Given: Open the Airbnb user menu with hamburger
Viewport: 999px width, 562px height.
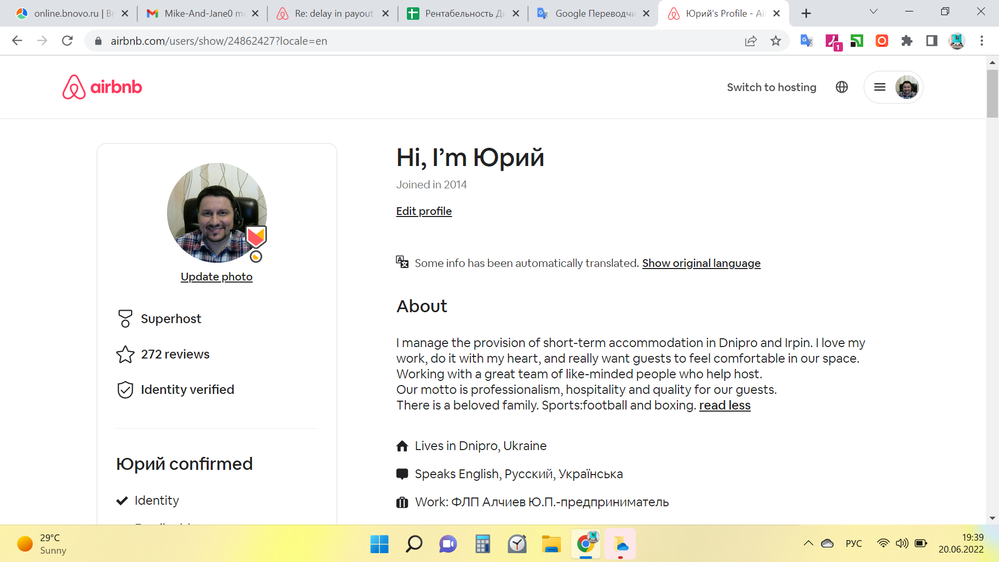Looking at the screenshot, I should [880, 88].
